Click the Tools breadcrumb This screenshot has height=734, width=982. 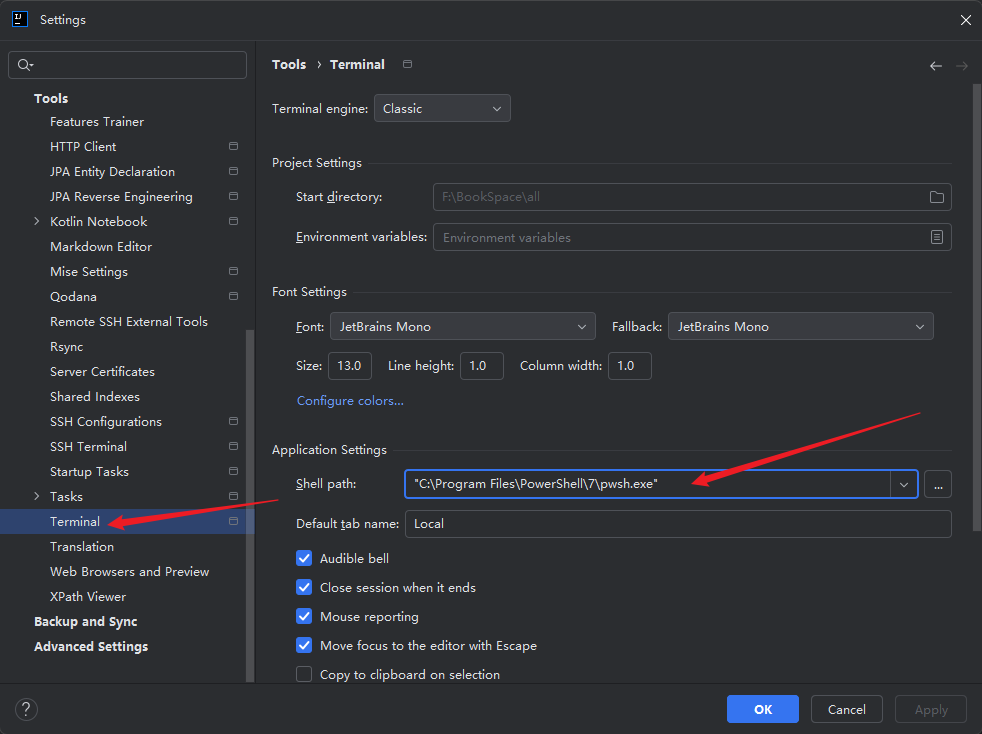(289, 65)
